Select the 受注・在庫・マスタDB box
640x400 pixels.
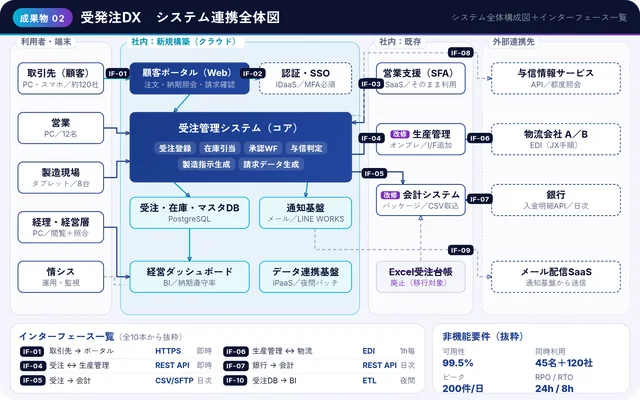(x=189, y=213)
